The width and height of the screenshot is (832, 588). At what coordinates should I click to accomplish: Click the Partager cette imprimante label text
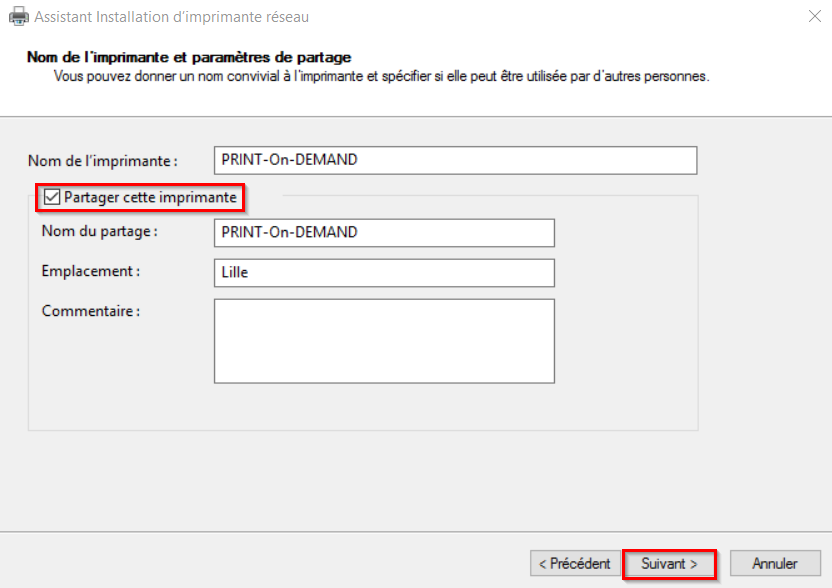(x=150, y=197)
